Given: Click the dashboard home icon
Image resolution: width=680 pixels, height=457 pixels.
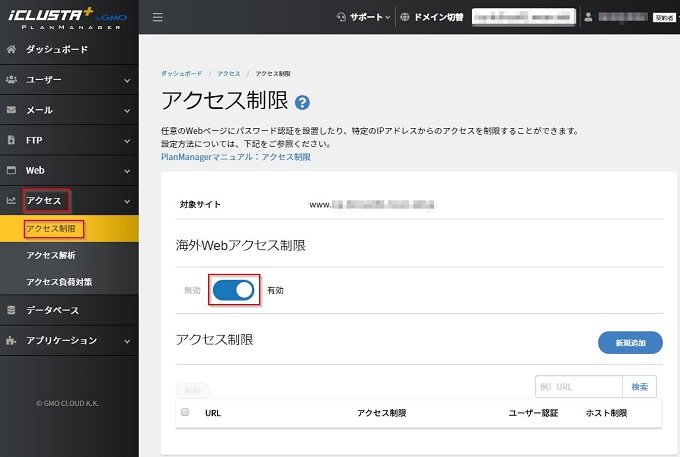Looking at the screenshot, I should click(12, 49).
